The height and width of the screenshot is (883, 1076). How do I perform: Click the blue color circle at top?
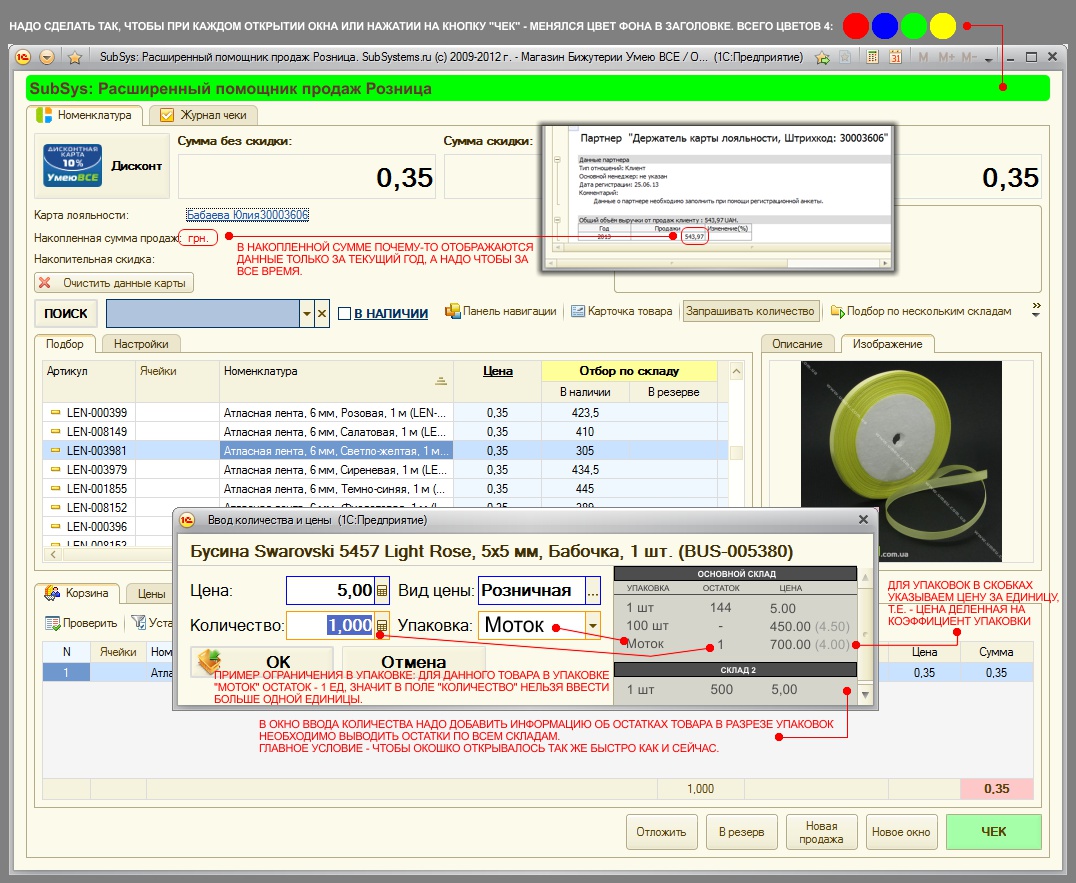[x=884, y=25]
